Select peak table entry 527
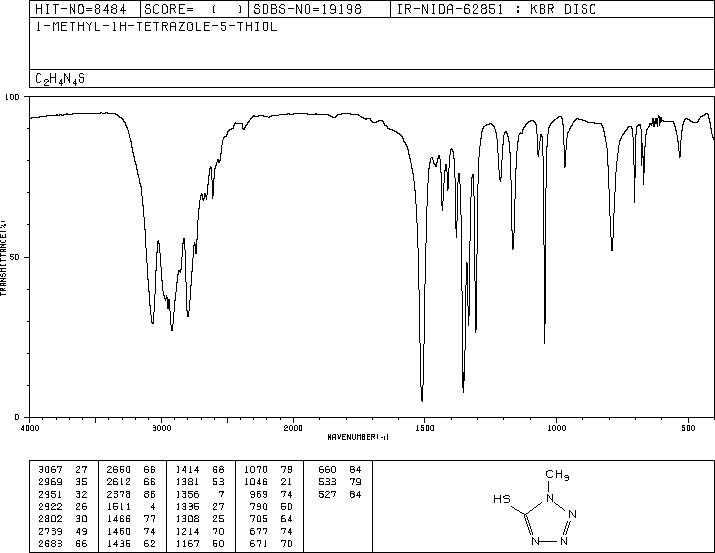Image resolution: width=715 pixels, height=553 pixels. point(327,494)
